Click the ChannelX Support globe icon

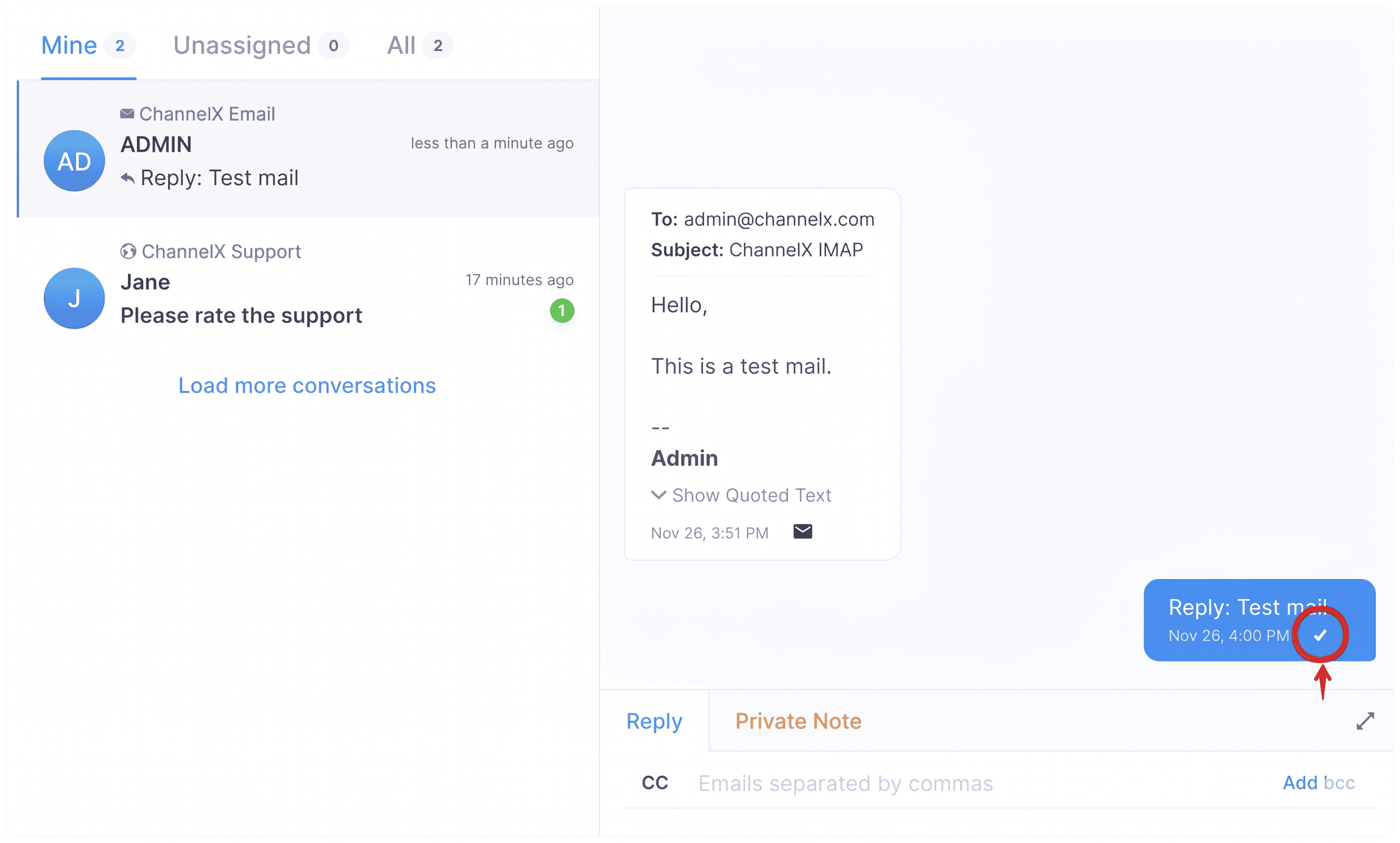pyautogui.click(x=129, y=251)
